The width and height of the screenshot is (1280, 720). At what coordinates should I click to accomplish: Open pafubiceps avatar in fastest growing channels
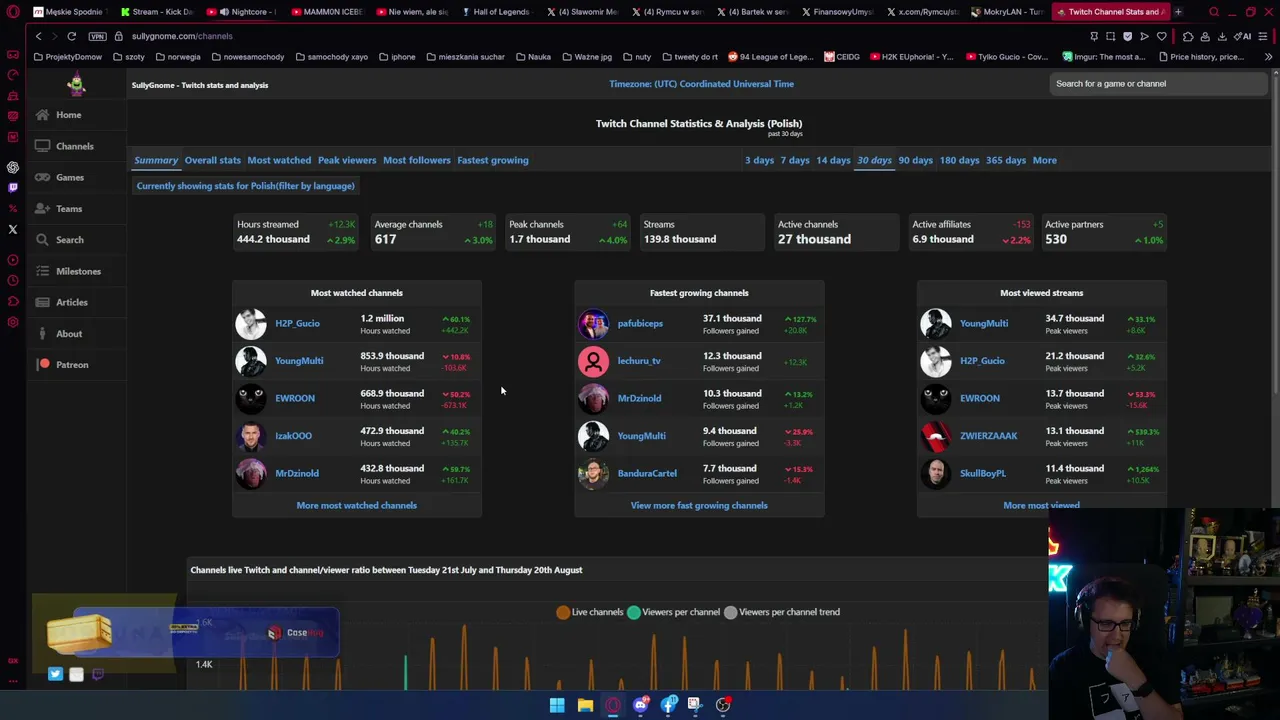pyautogui.click(x=593, y=323)
